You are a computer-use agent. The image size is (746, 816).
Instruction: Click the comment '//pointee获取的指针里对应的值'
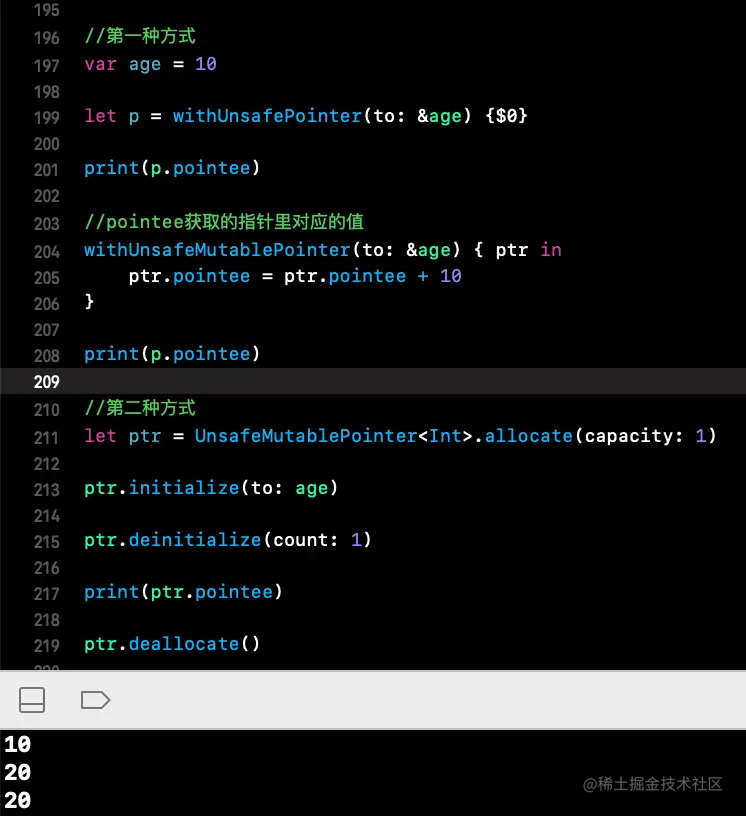point(224,222)
